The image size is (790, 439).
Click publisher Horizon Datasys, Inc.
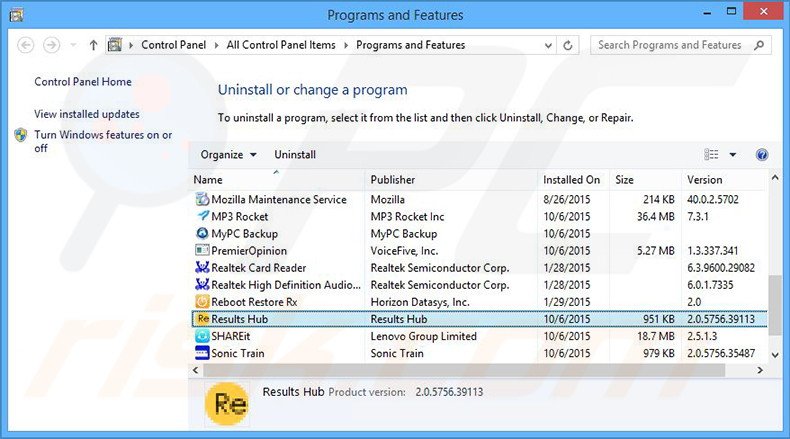pyautogui.click(x=420, y=302)
